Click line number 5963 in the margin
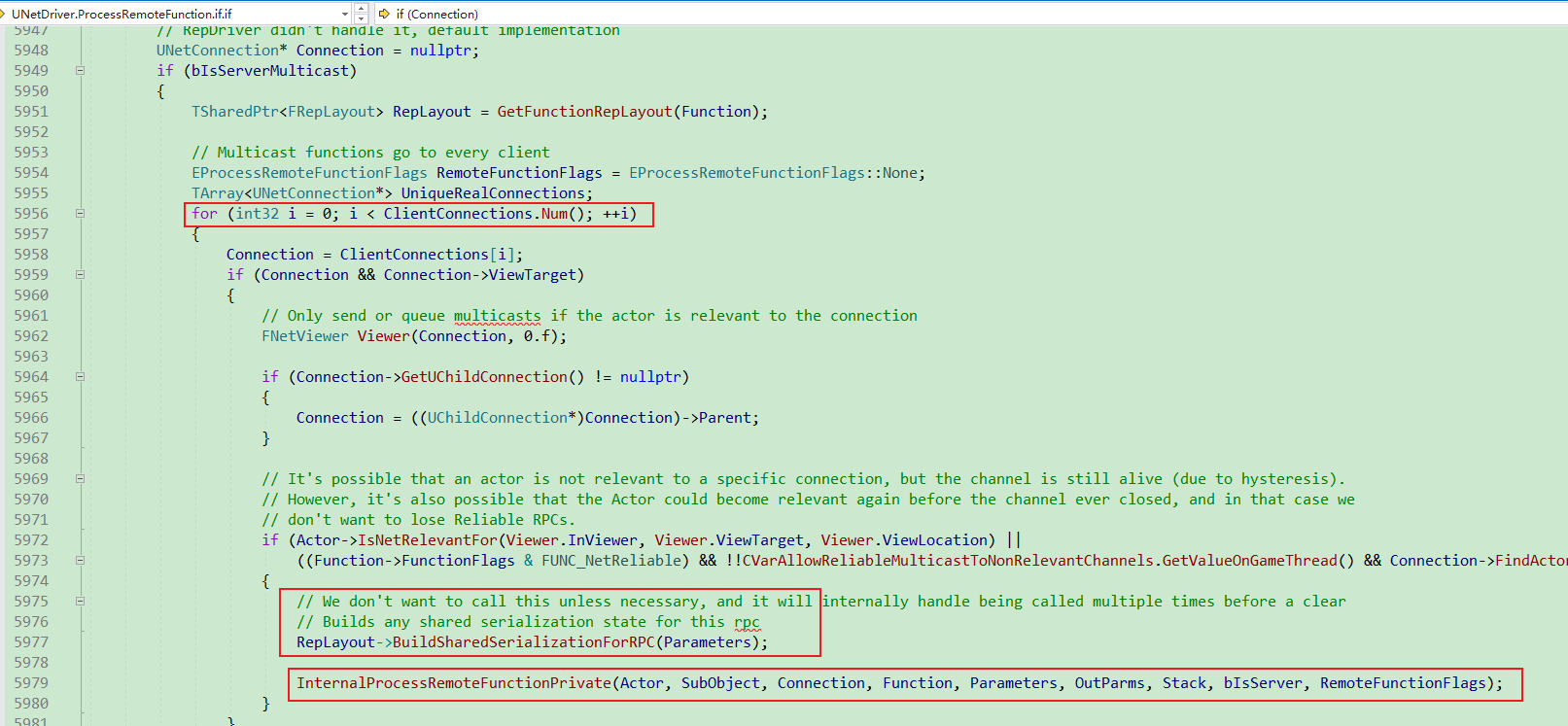Image resolution: width=1568 pixels, height=726 pixels. [x=31, y=357]
